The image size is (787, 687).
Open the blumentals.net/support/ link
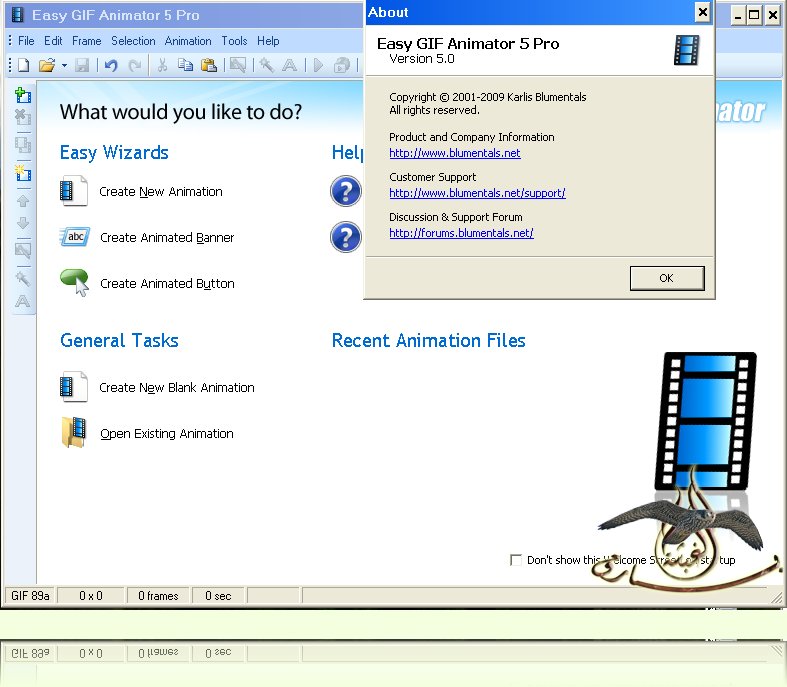pos(477,193)
